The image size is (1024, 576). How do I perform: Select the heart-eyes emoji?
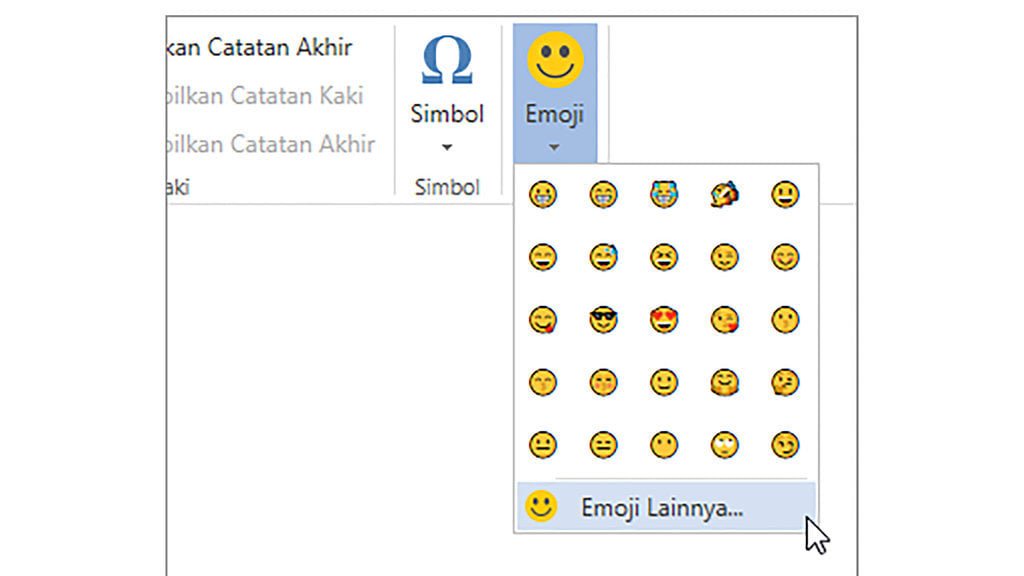point(663,317)
